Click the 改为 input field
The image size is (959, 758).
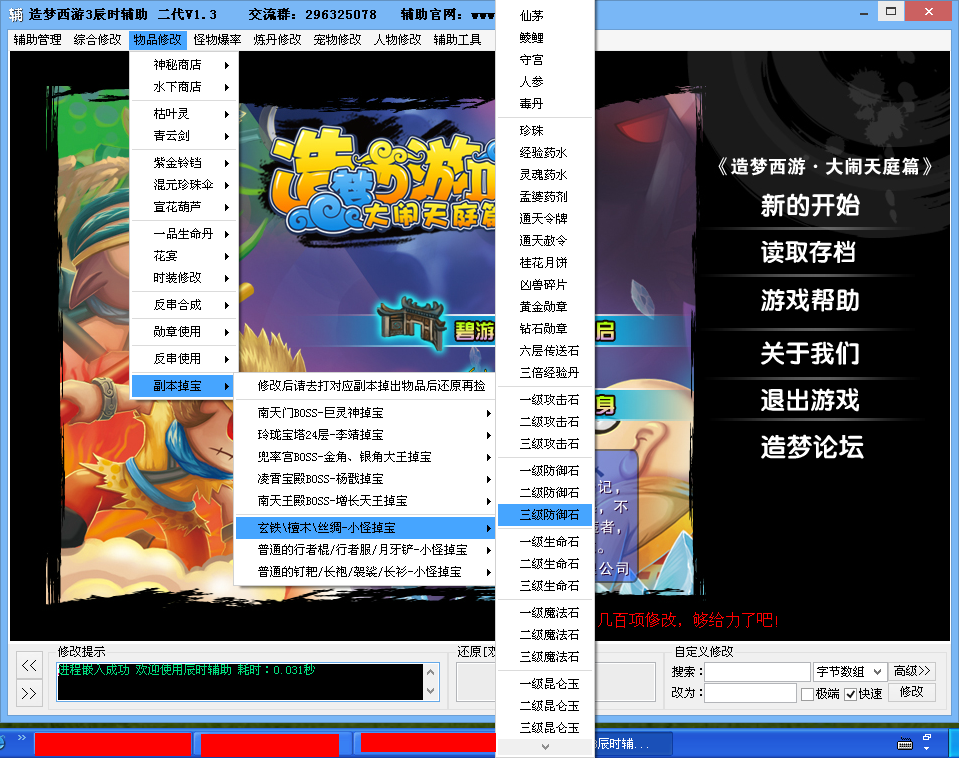coord(750,693)
